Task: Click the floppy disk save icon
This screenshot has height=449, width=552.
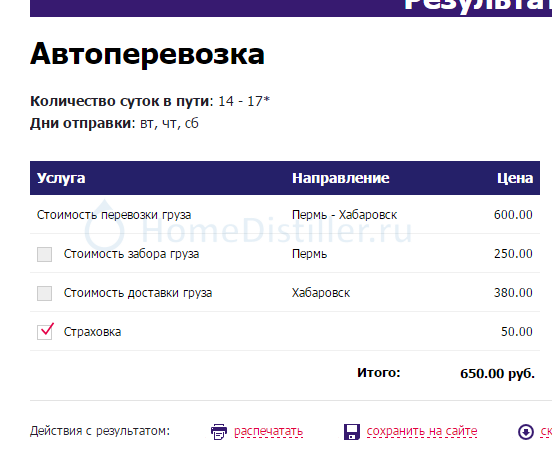Action: 352,432
